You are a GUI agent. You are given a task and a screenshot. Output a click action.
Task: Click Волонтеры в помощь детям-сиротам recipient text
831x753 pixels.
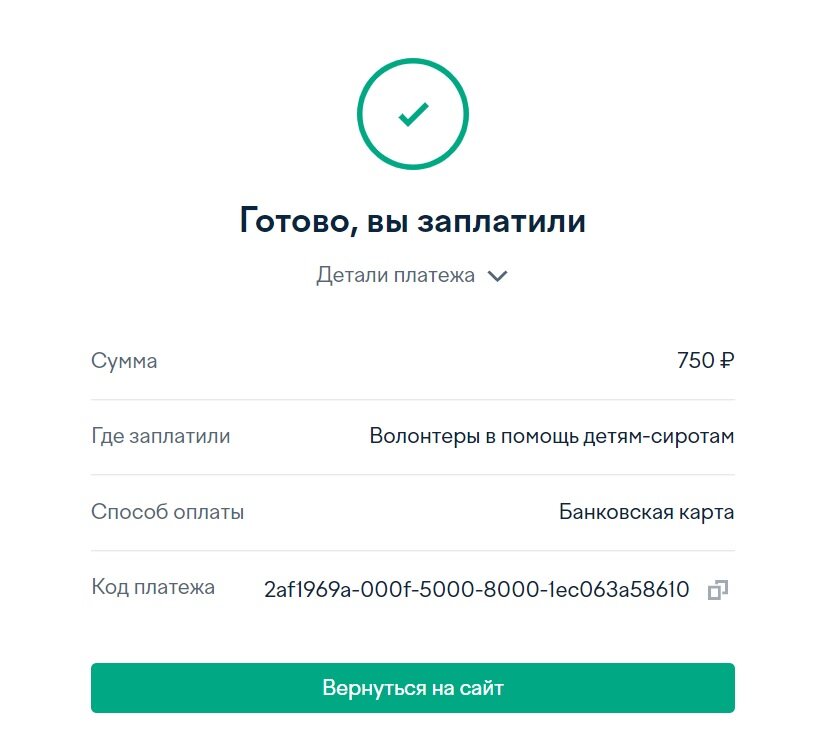tap(552, 436)
